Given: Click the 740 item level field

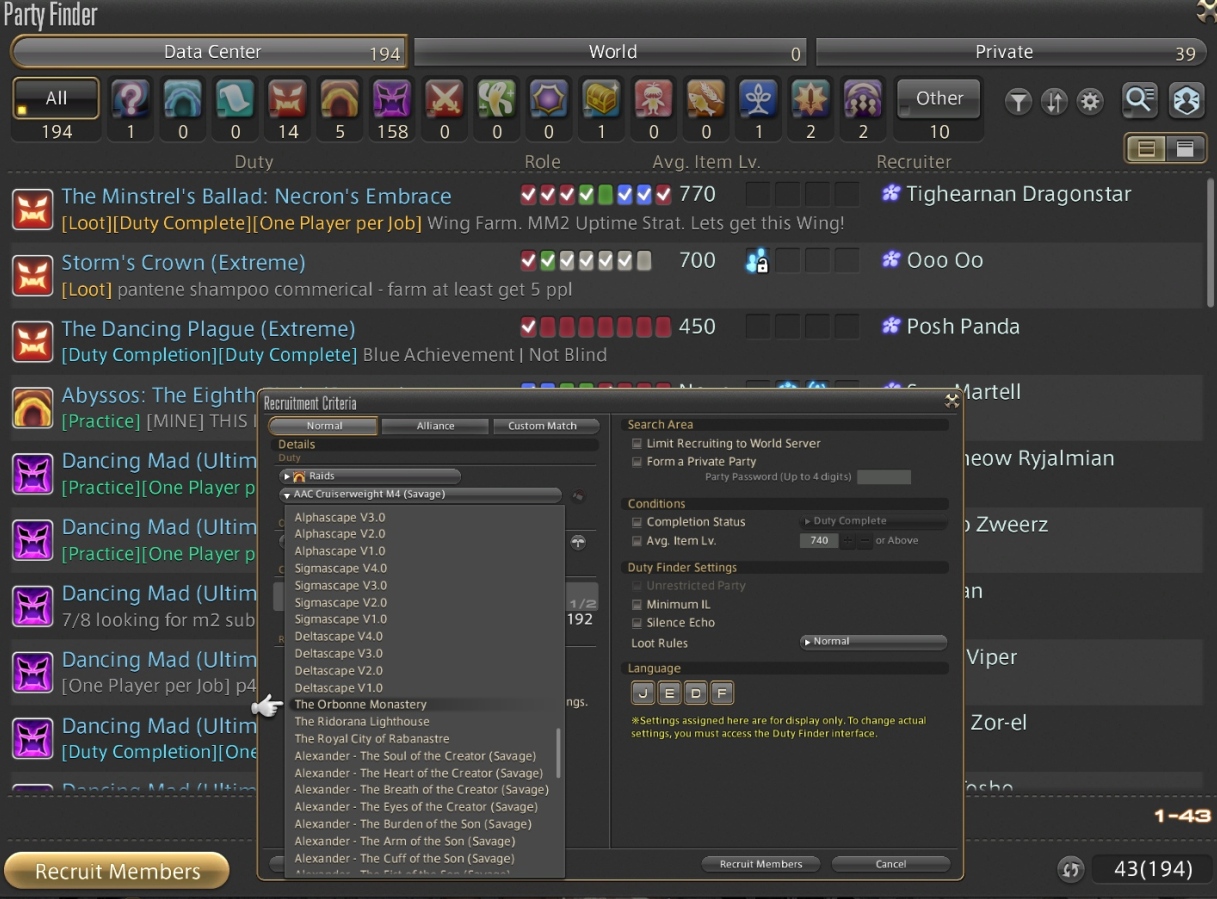Looking at the screenshot, I should tap(820, 540).
